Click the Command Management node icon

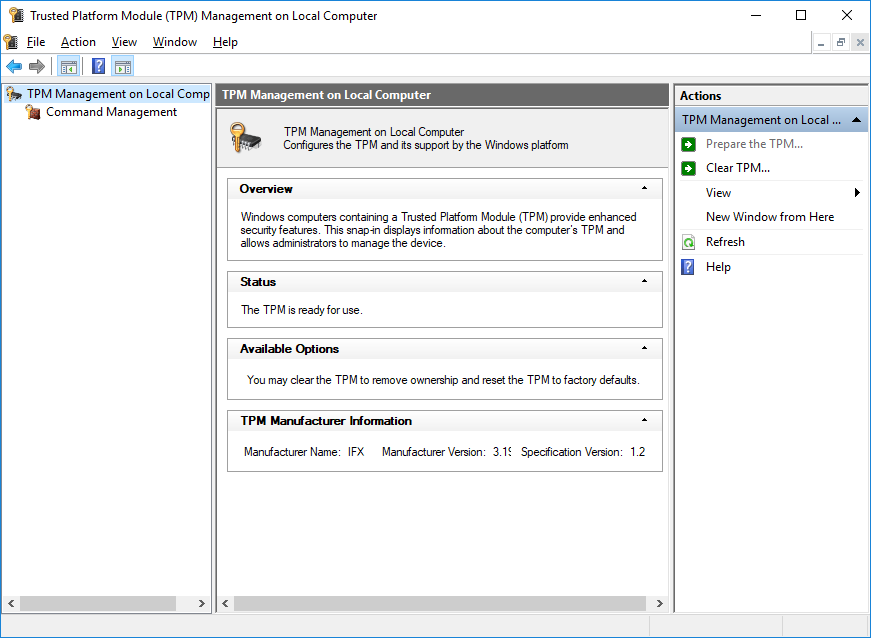[x=33, y=112]
